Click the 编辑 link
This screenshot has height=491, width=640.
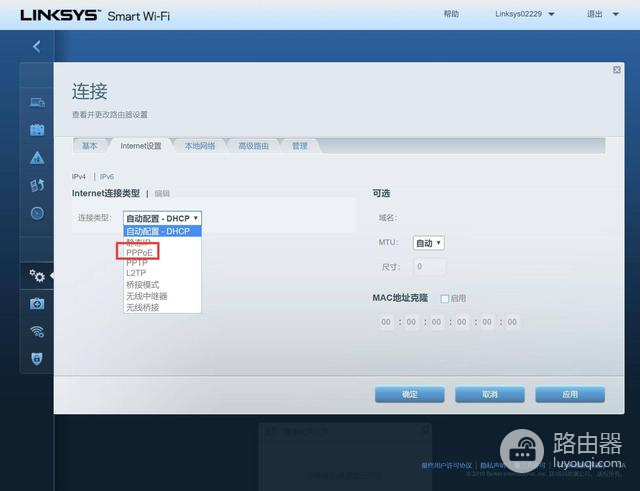[162, 193]
